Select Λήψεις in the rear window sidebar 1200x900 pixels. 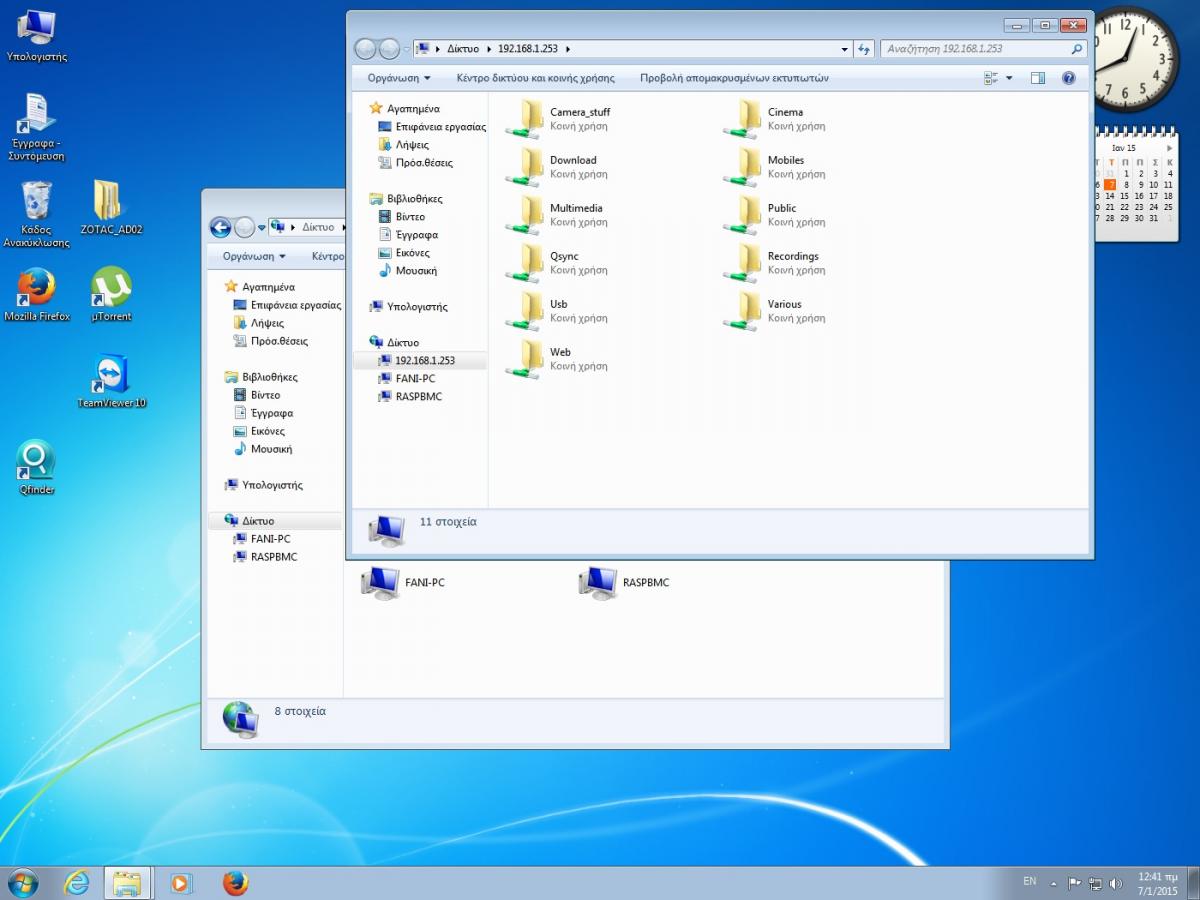coord(259,323)
